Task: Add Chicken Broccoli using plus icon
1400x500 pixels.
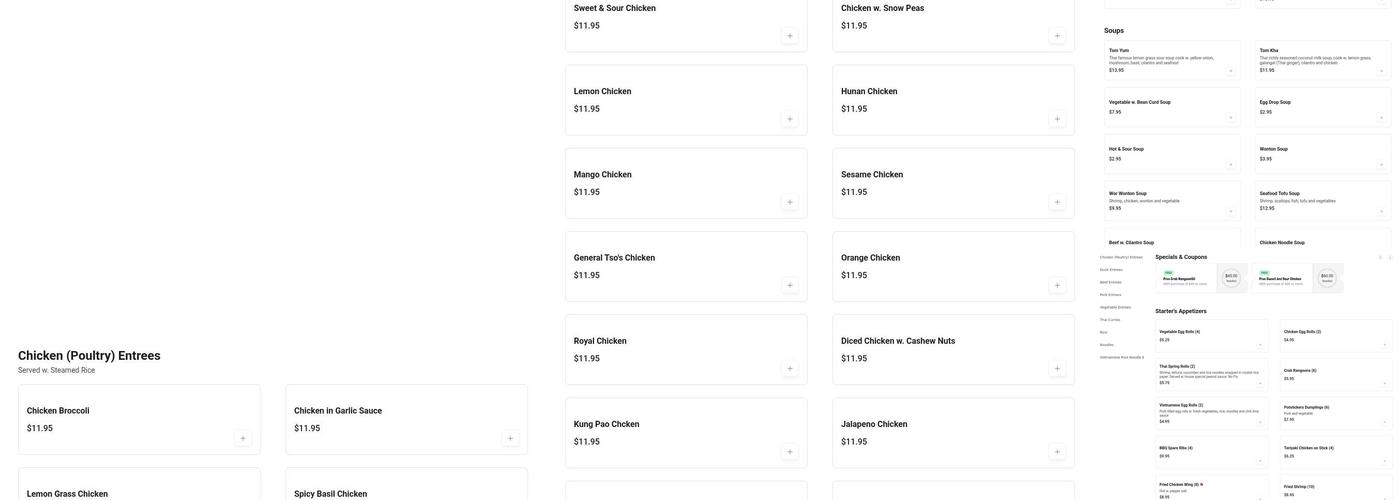Action: 243,438
